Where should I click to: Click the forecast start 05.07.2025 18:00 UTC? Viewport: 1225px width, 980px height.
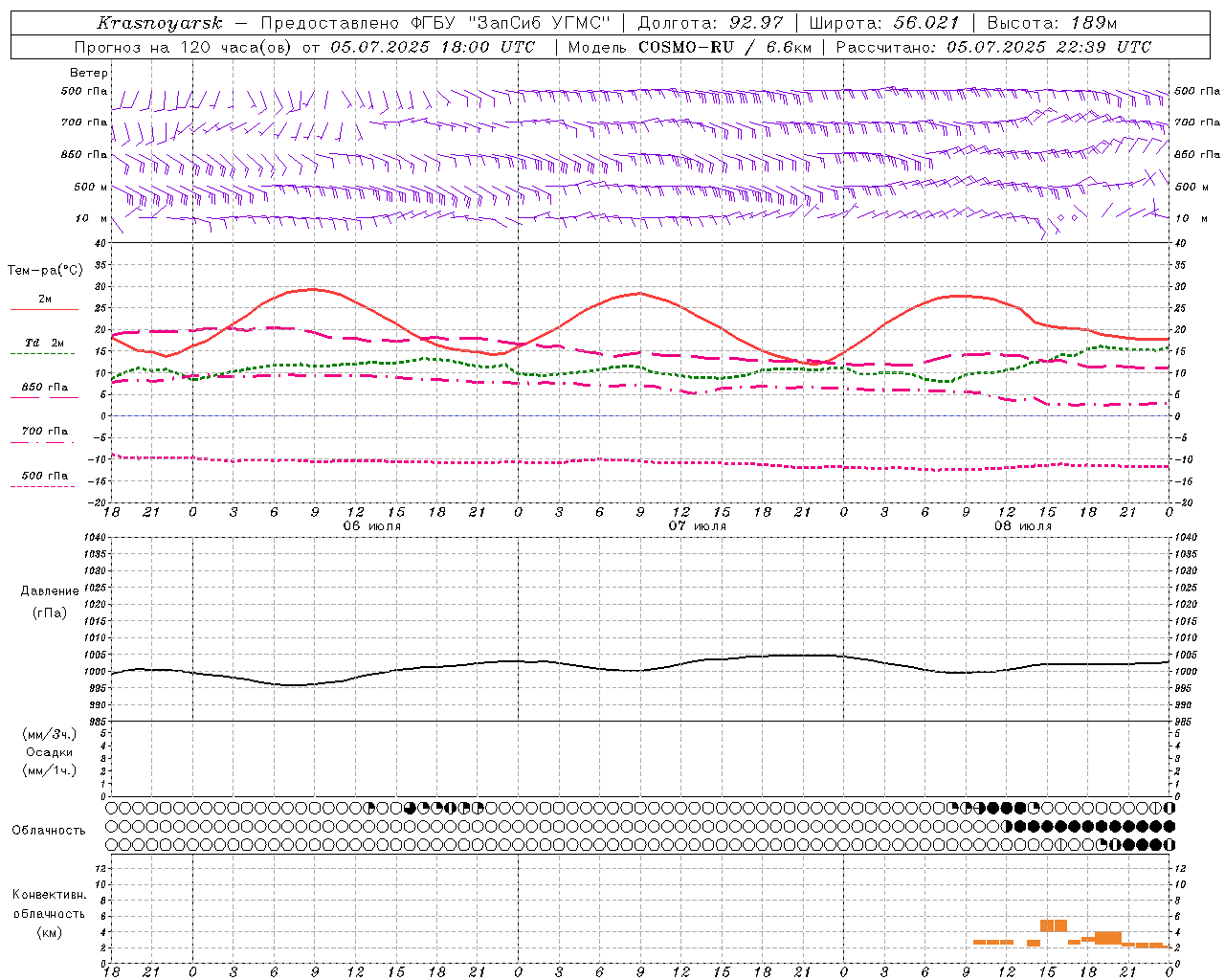coord(433,47)
